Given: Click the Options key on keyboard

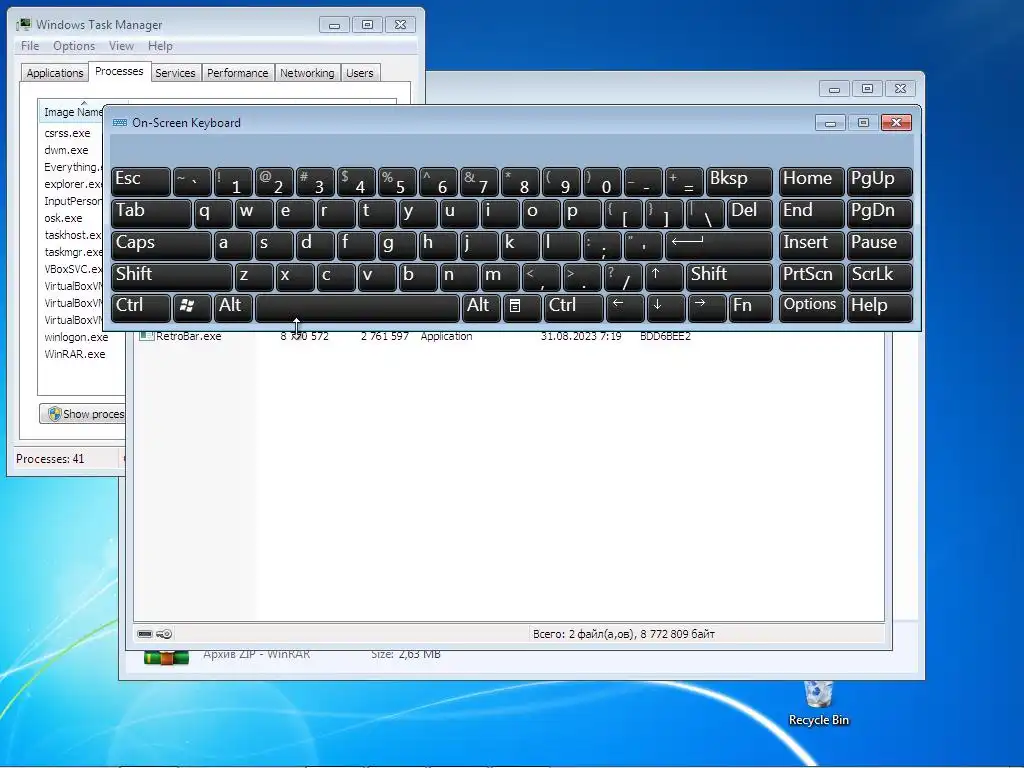Looking at the screenshot, I should (811, 308).
